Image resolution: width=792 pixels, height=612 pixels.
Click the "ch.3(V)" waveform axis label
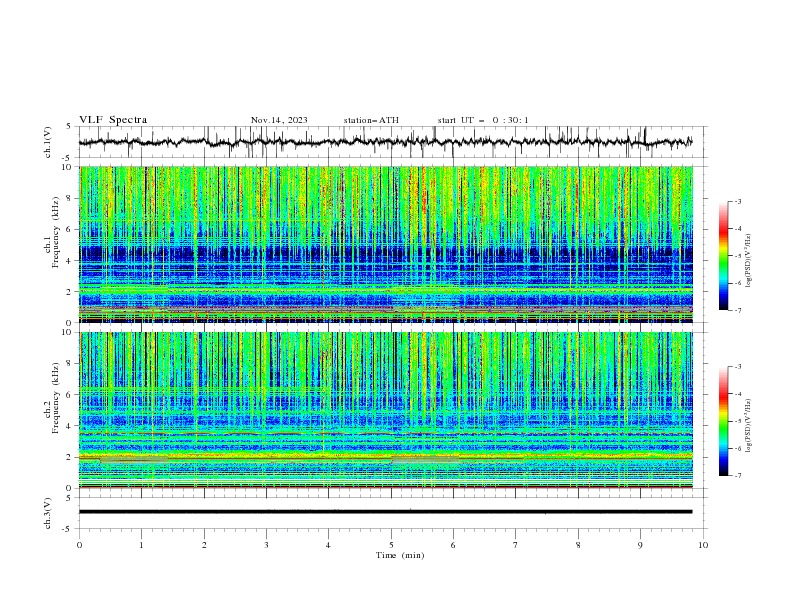tap(48, 513)
